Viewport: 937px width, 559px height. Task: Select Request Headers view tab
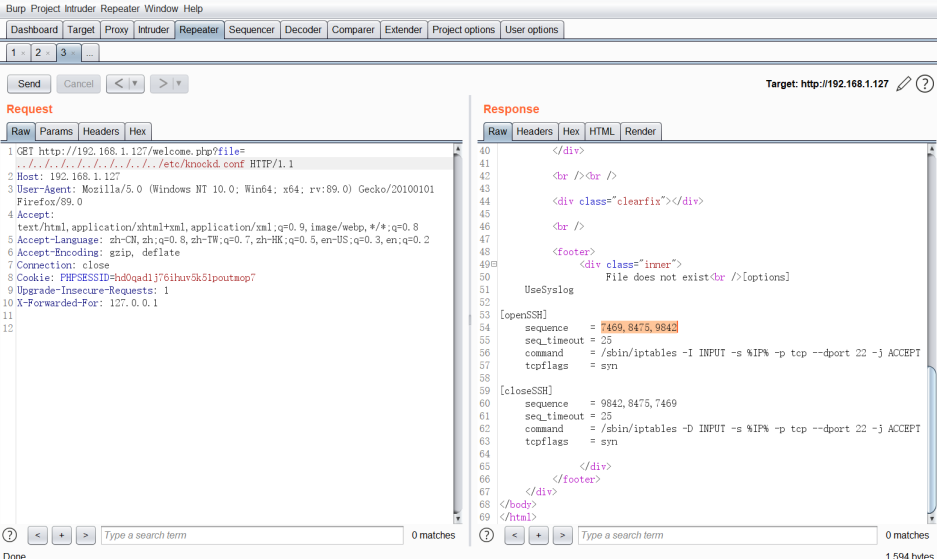coord(101,132)
